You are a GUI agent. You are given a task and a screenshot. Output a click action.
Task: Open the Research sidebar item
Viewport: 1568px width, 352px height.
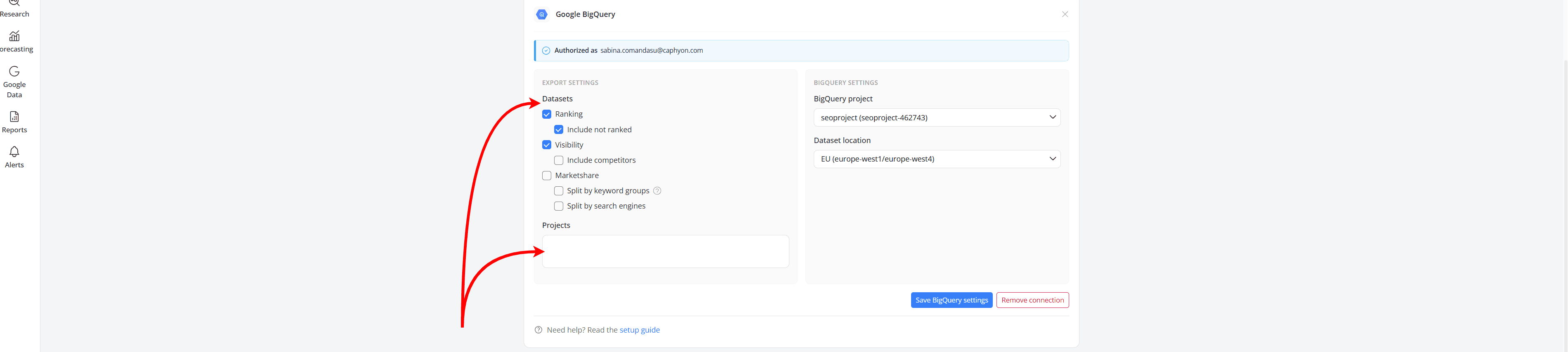(x=14, y=9)
